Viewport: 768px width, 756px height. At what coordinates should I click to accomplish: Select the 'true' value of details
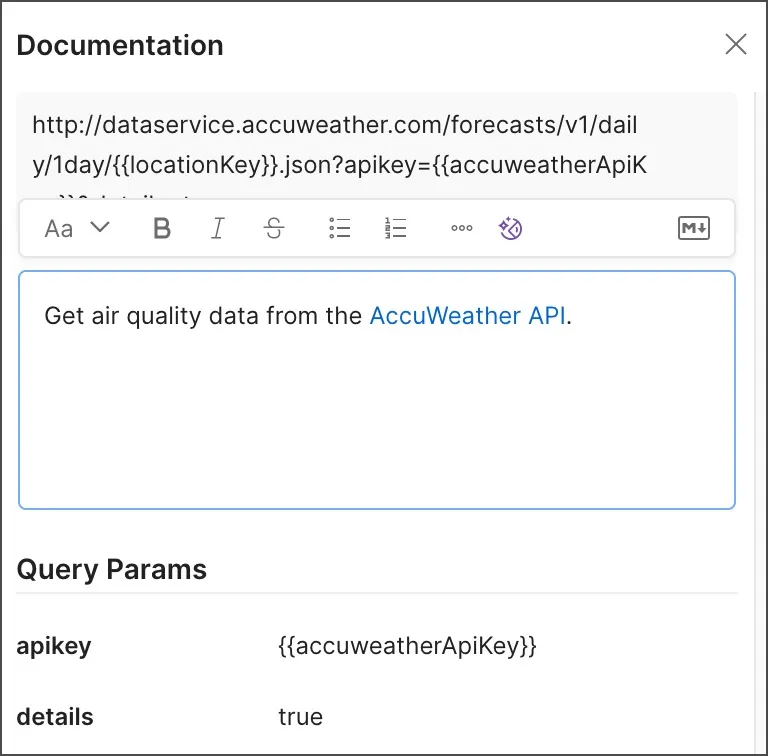pos(301,717)
